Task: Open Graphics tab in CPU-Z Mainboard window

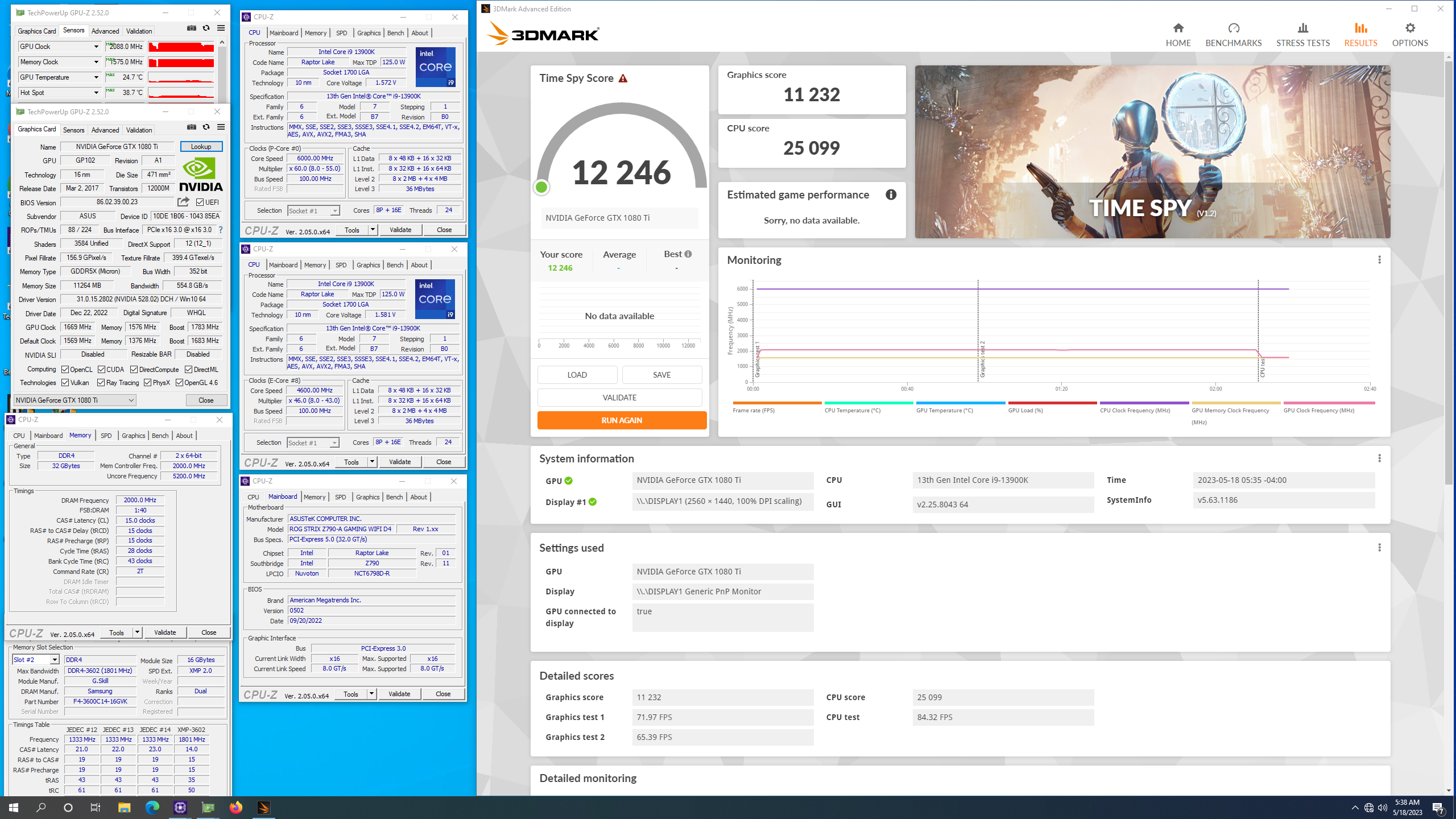Action: (367, 497)
